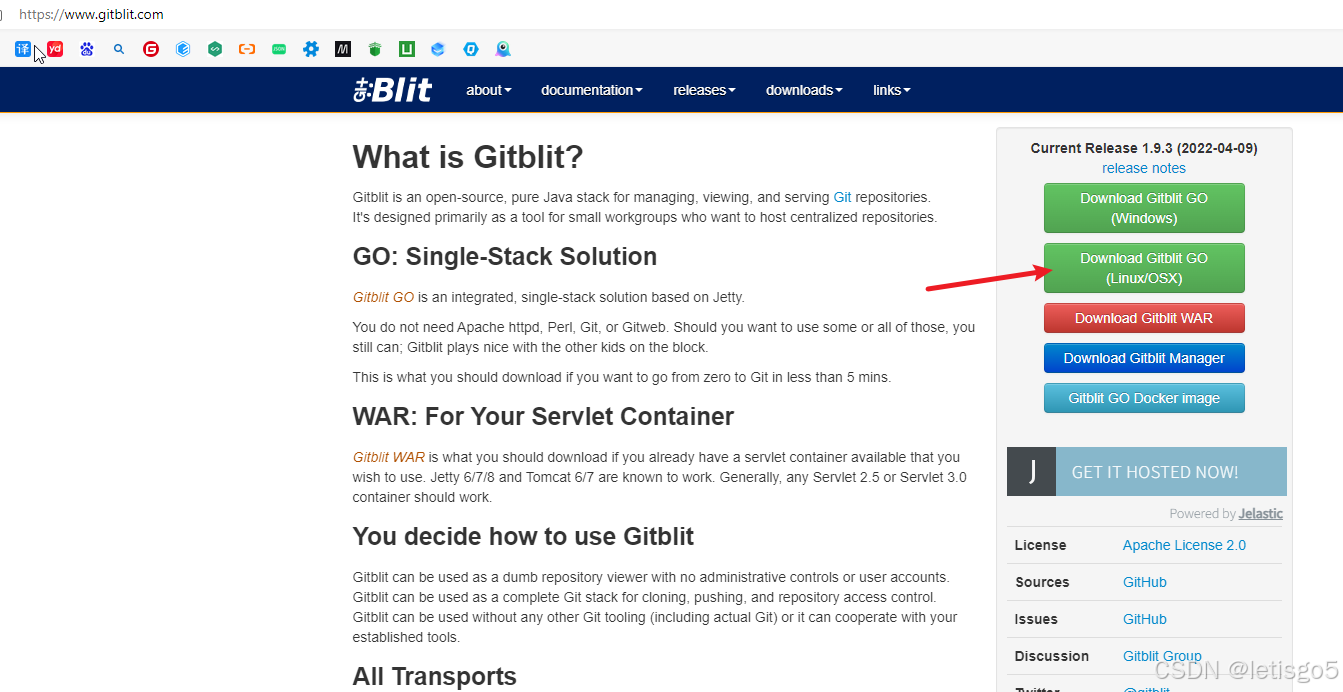Open the downloads dropdown menu
This screenshot has width=1343, height=692.
[804, 90]
